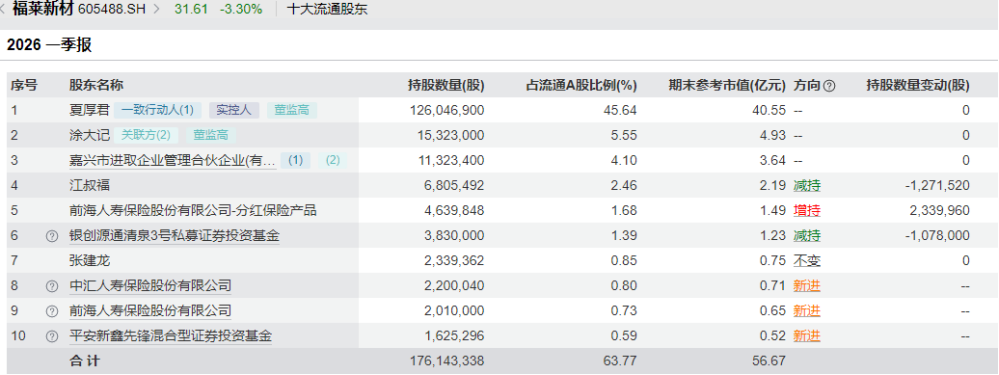Viewport: 999px width, 375px height.
Task: Click 关联方(2) tag for 涂大记
Action: click(x=146, y=135)
